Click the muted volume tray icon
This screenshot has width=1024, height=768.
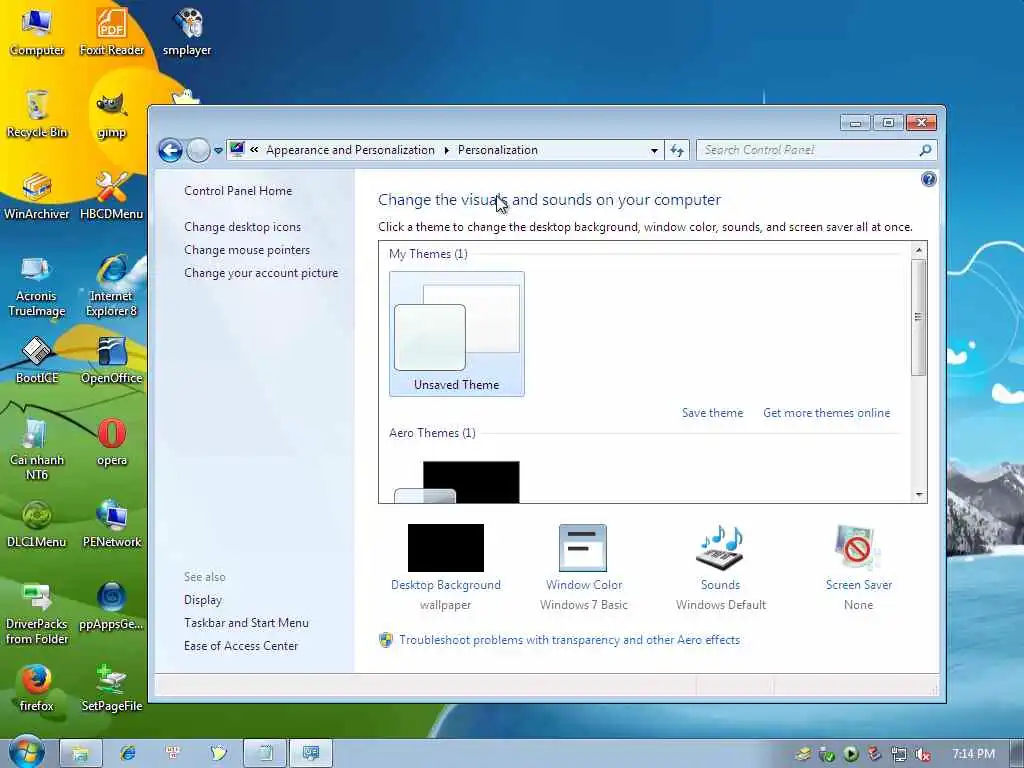[922, 754]
